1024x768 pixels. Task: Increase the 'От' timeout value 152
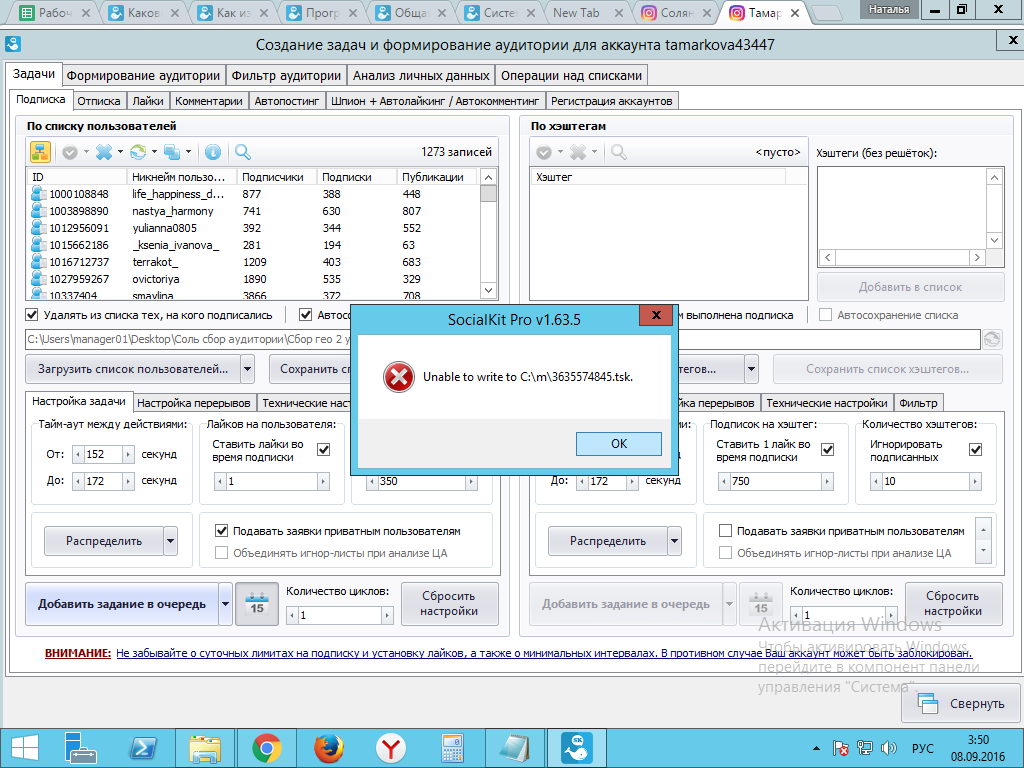point(128,454)
